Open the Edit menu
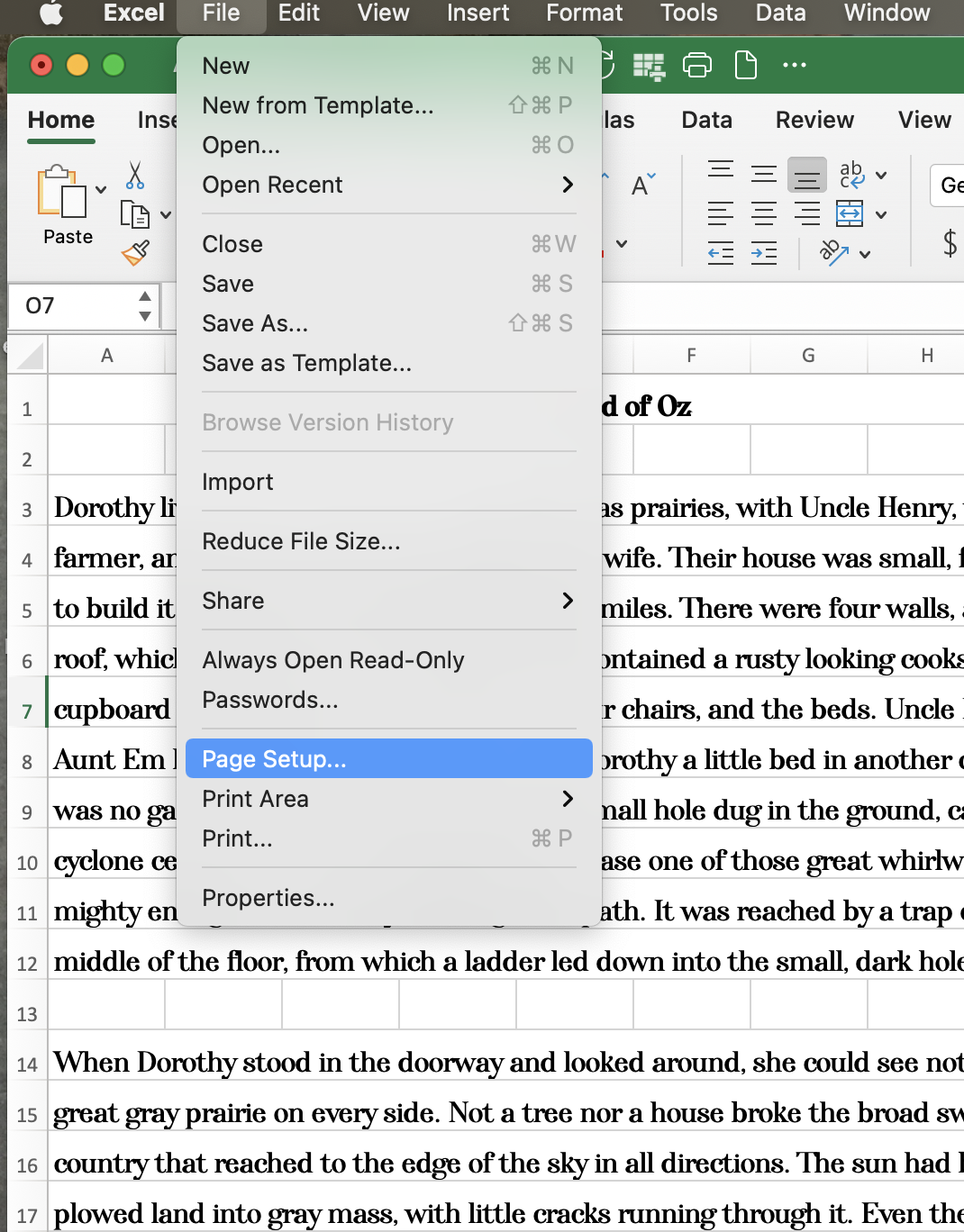Image resolution: width=964 pixels, height=1232 pixels. point(299,13)
